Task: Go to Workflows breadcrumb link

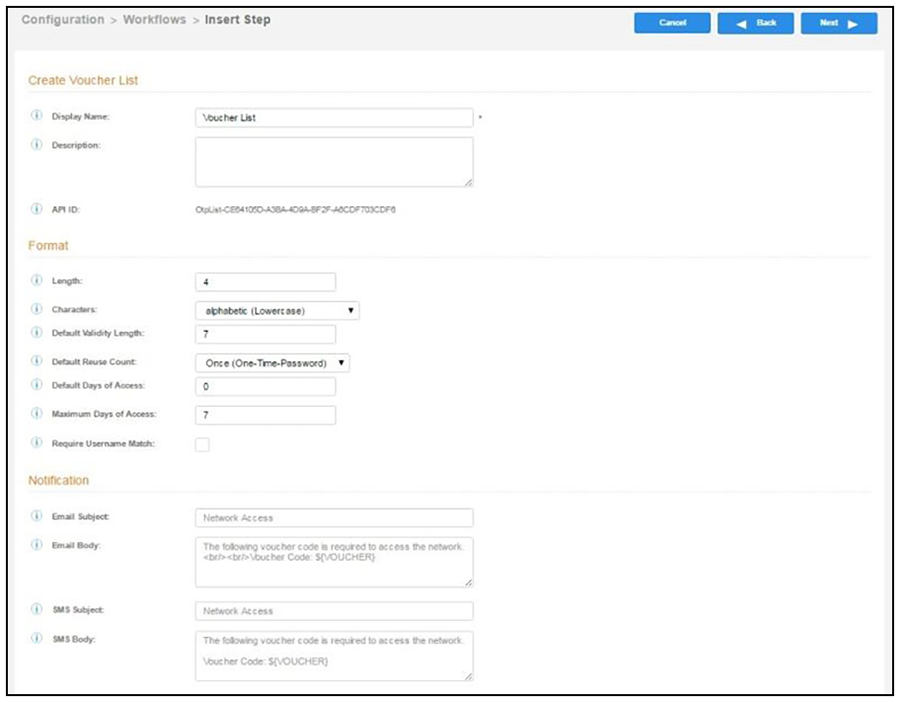Action: (x=154, y=20)
